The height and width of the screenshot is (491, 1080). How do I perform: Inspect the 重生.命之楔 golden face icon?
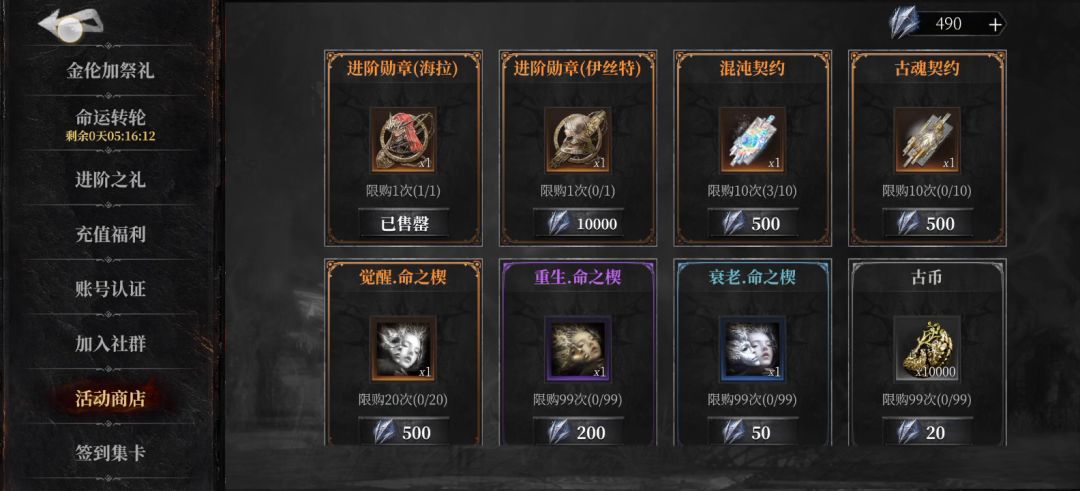click(578, 348)
